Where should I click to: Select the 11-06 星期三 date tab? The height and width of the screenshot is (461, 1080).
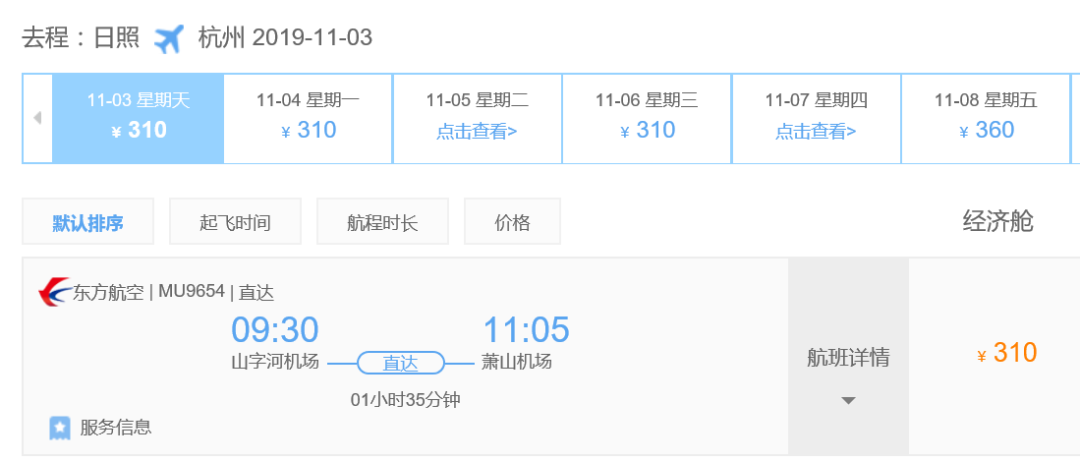pos(647,117)
